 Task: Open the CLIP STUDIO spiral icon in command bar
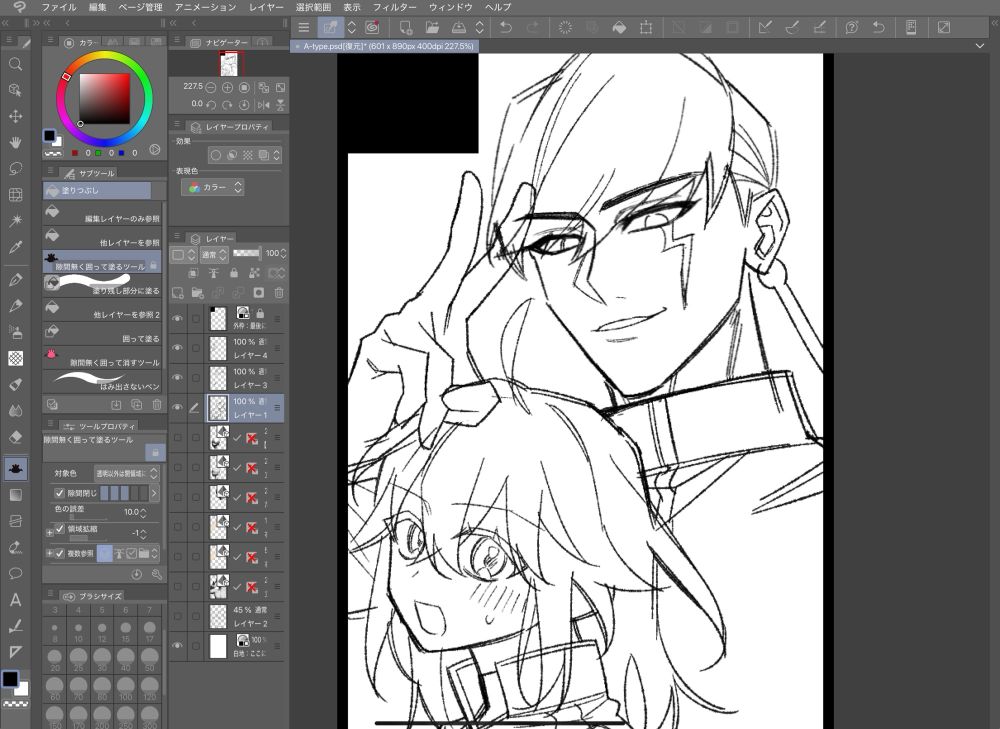(x=372, y=27)
